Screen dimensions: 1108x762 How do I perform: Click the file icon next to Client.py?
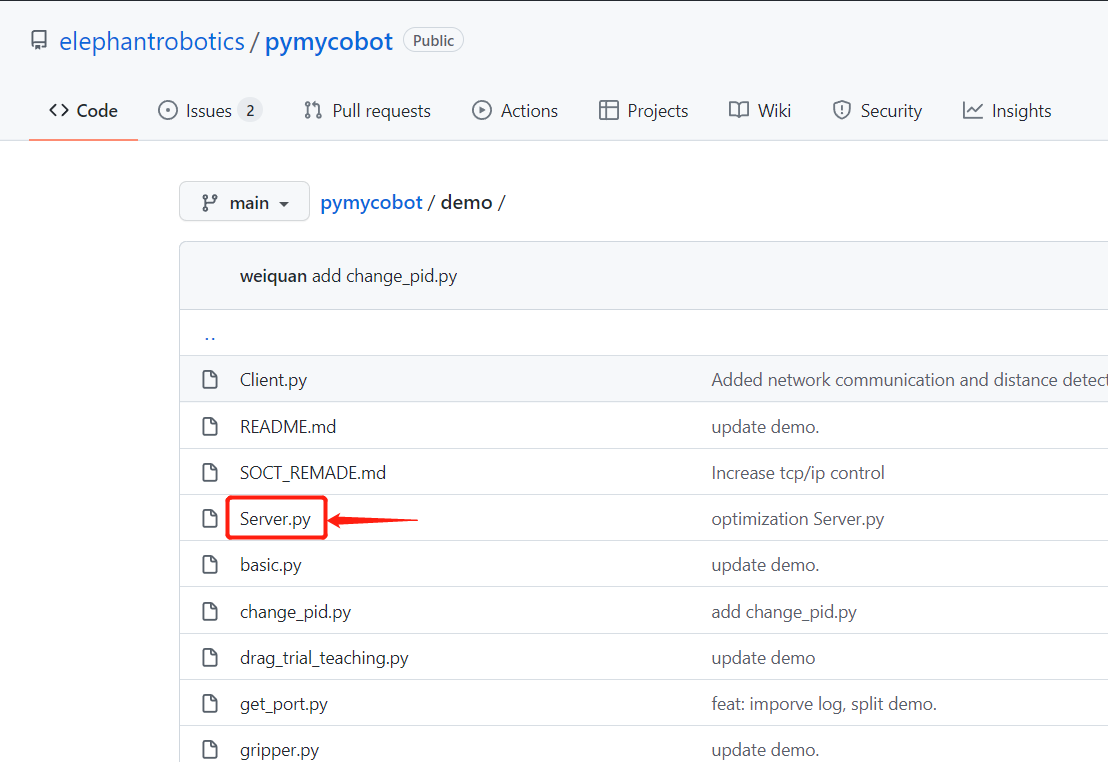tap(210, 380)
